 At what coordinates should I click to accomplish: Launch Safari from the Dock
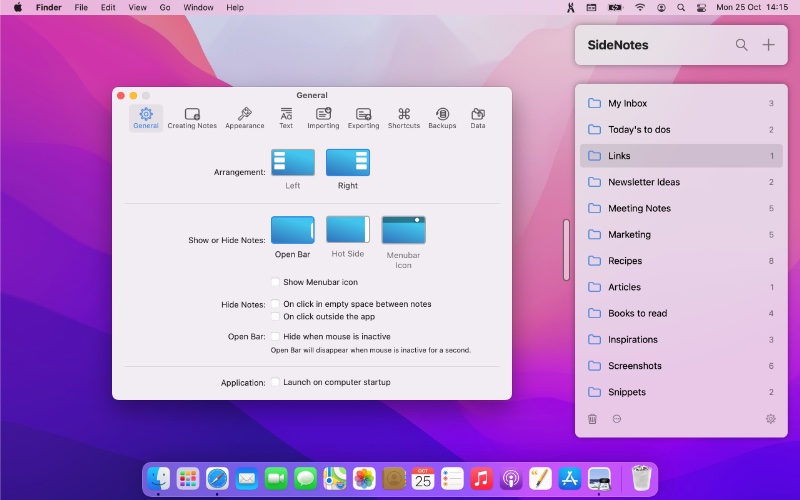[x=217, y=479]
